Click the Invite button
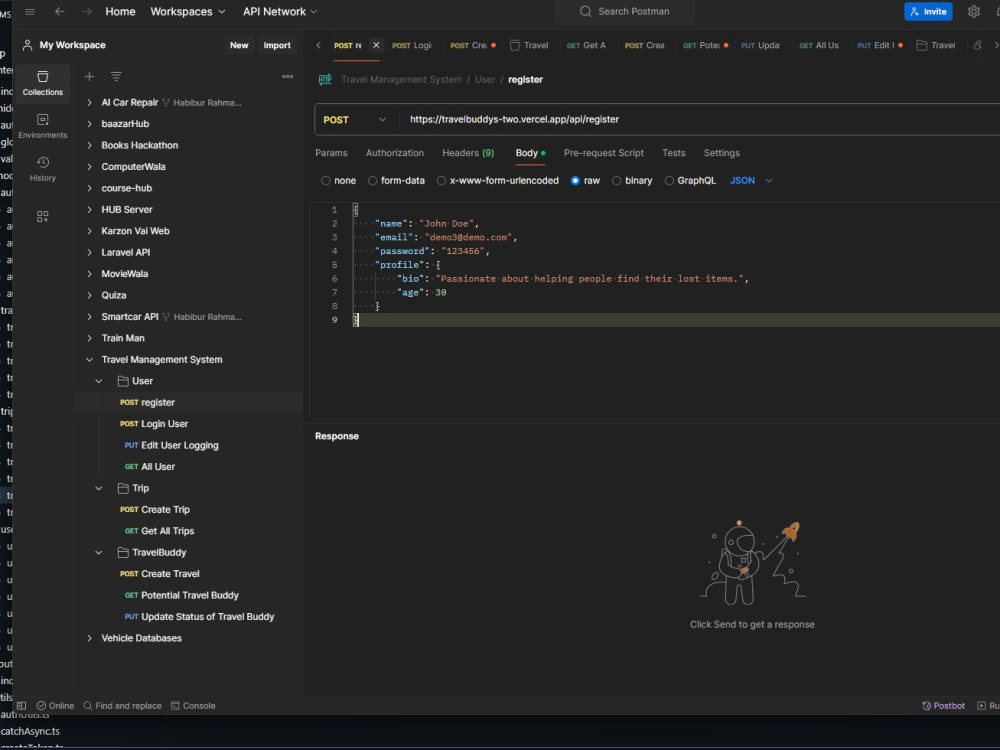Image resolution: width=1000 pixels, height=750 pixels. pyautogui.click(x=928, y=11)
